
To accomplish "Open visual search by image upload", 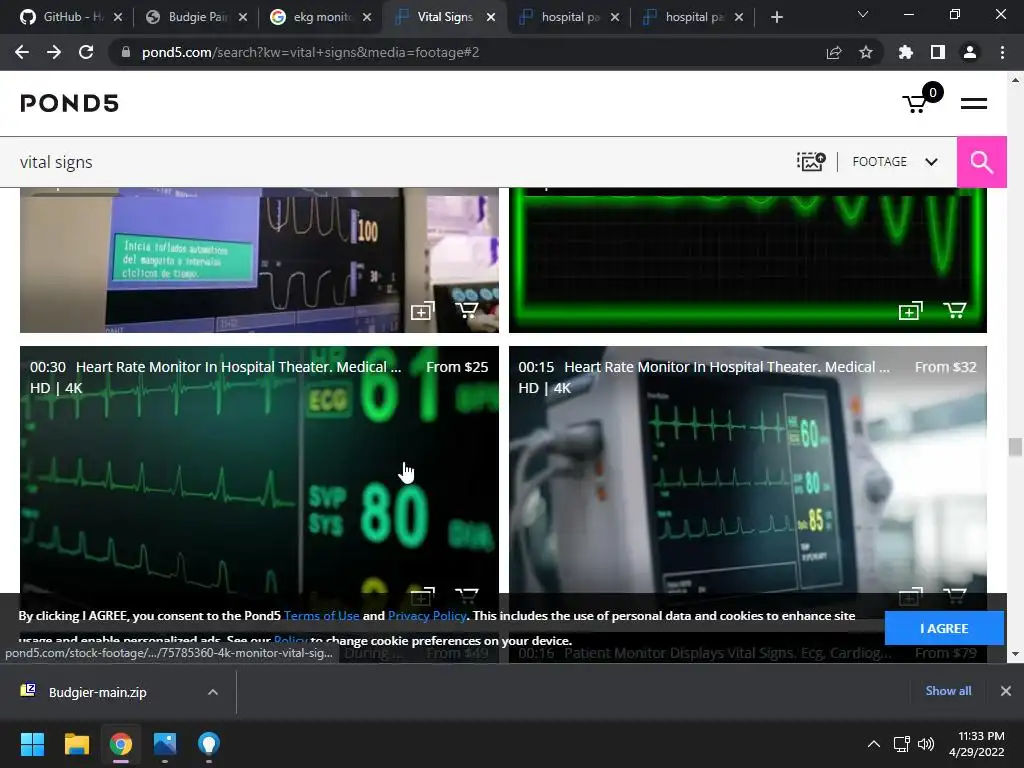I will click(x=811, y=161).
